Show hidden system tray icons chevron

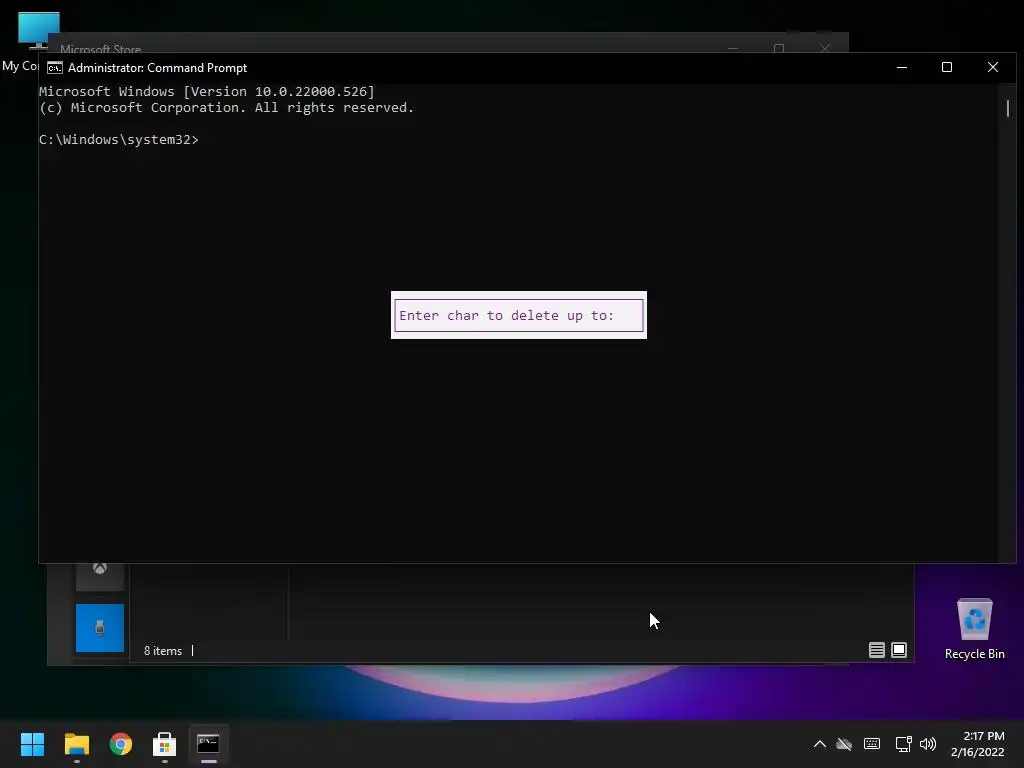coord(820,744)
